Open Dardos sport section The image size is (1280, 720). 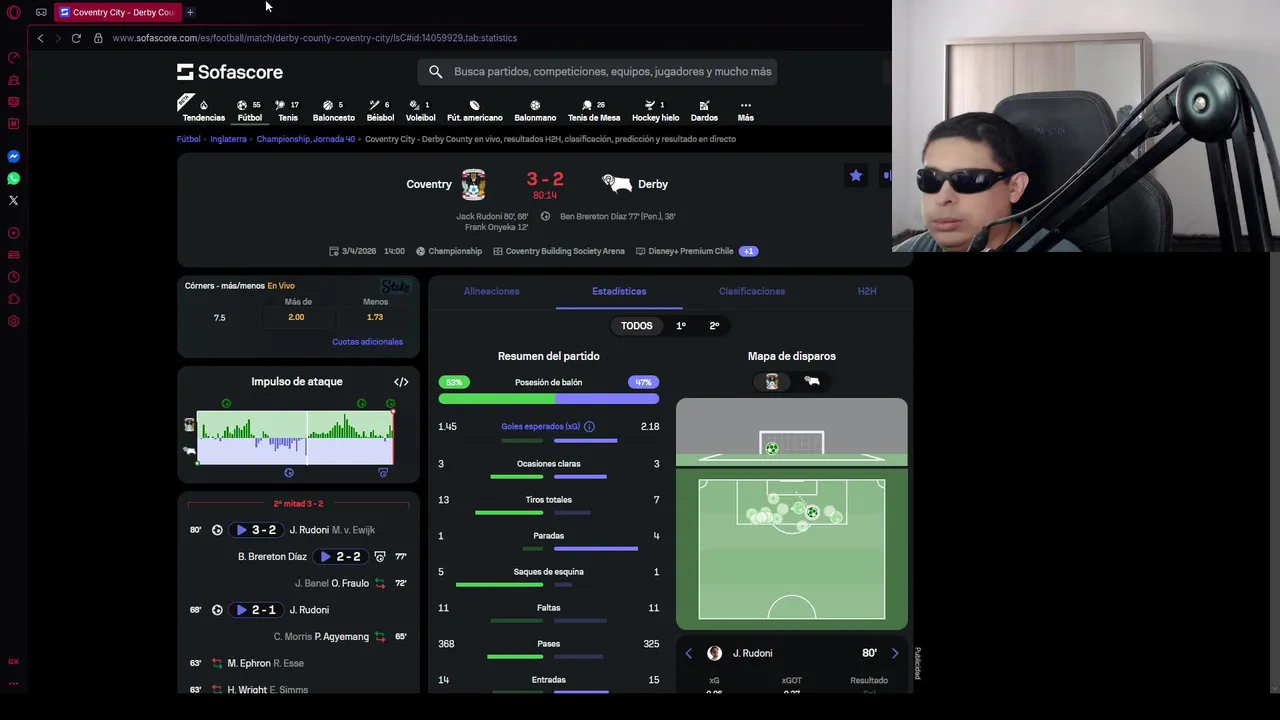tap(704, 110)
